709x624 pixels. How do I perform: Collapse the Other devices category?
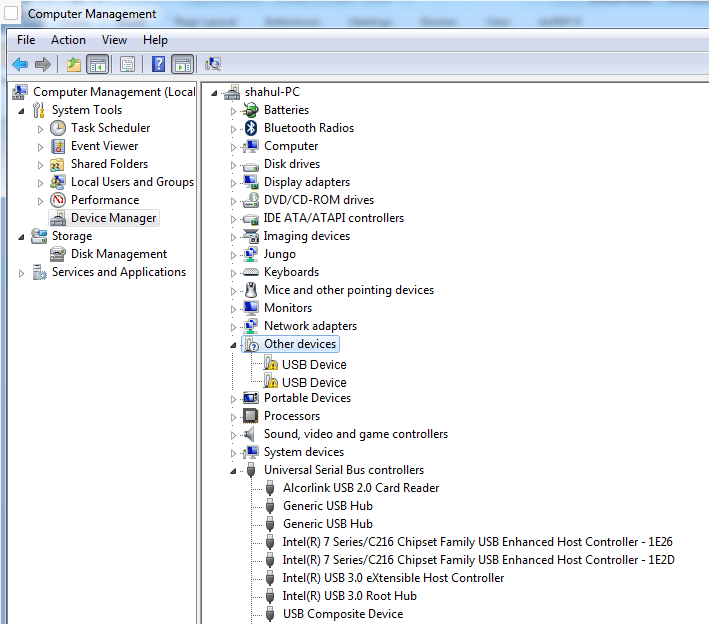(x=233, y=345)
